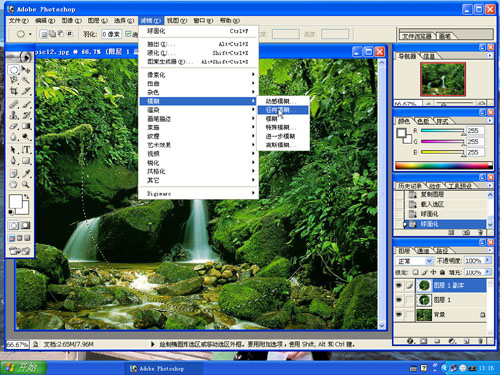Click the Jump to ImageReady button
Screen dimensions: 500x375
20,251
